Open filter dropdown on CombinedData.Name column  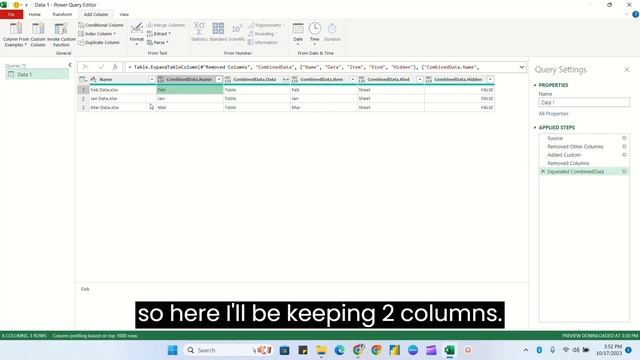tap(219, 79)
